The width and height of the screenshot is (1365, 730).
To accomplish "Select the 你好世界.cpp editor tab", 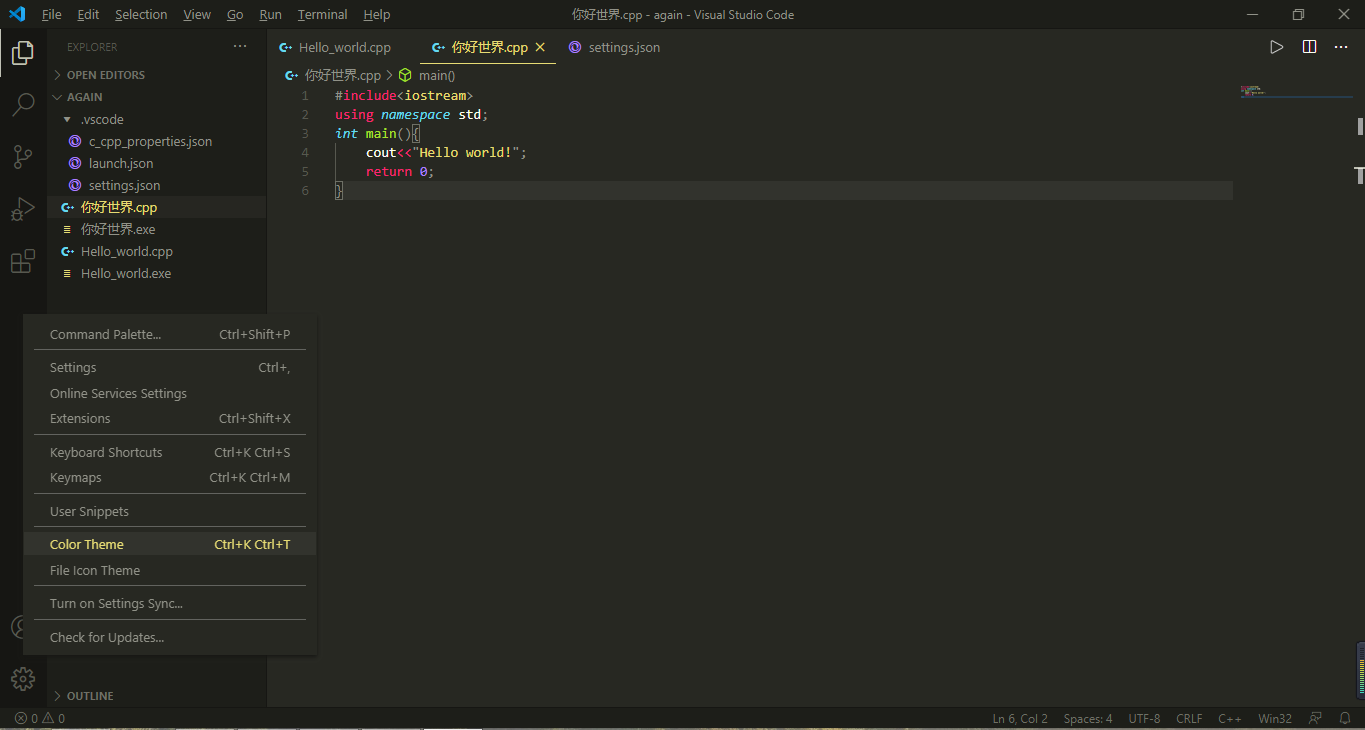I will [489, 47].
